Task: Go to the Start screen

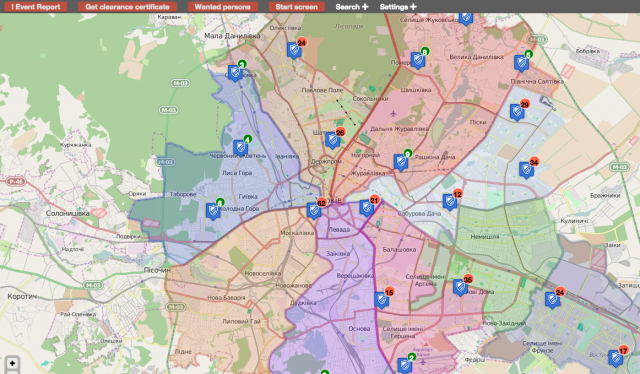Action: tap(297, 7)
